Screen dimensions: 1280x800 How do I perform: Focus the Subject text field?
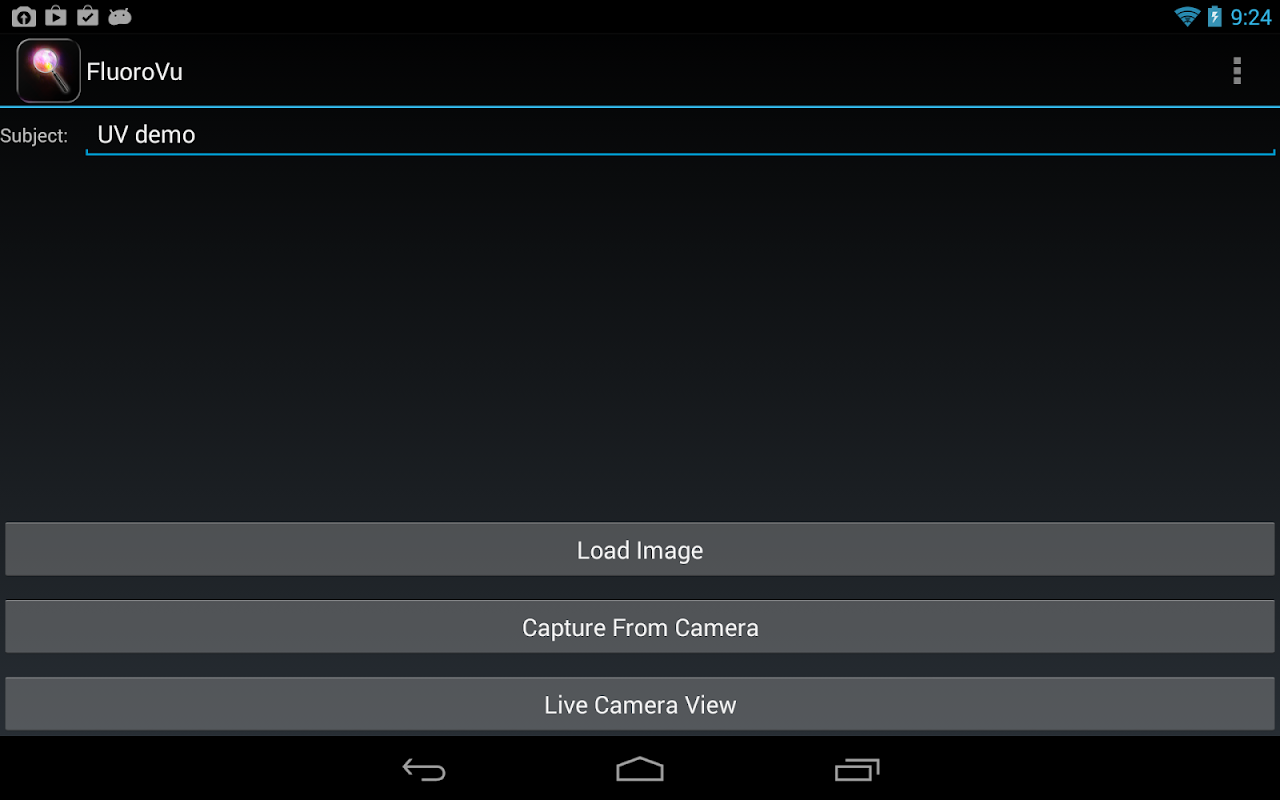coord(680,135)
